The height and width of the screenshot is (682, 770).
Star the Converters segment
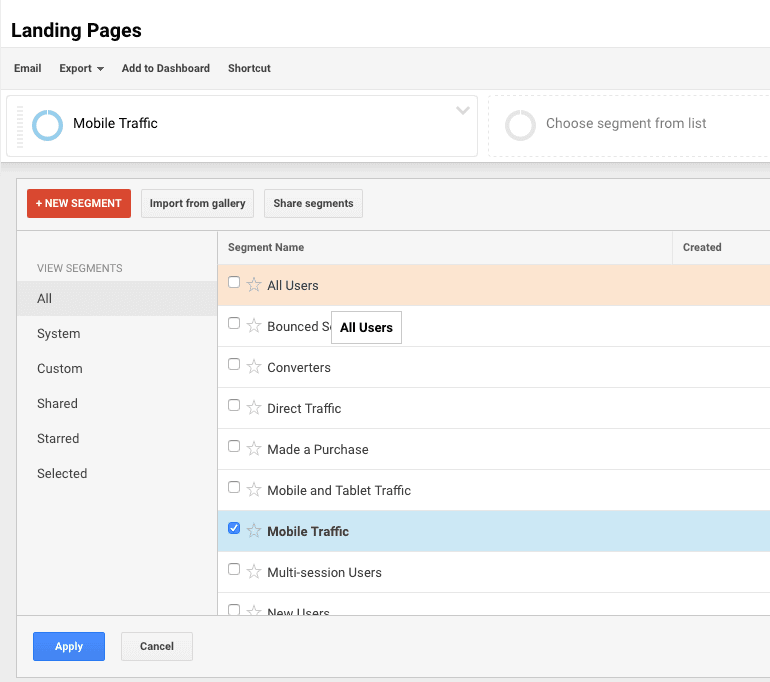(253, 367)
